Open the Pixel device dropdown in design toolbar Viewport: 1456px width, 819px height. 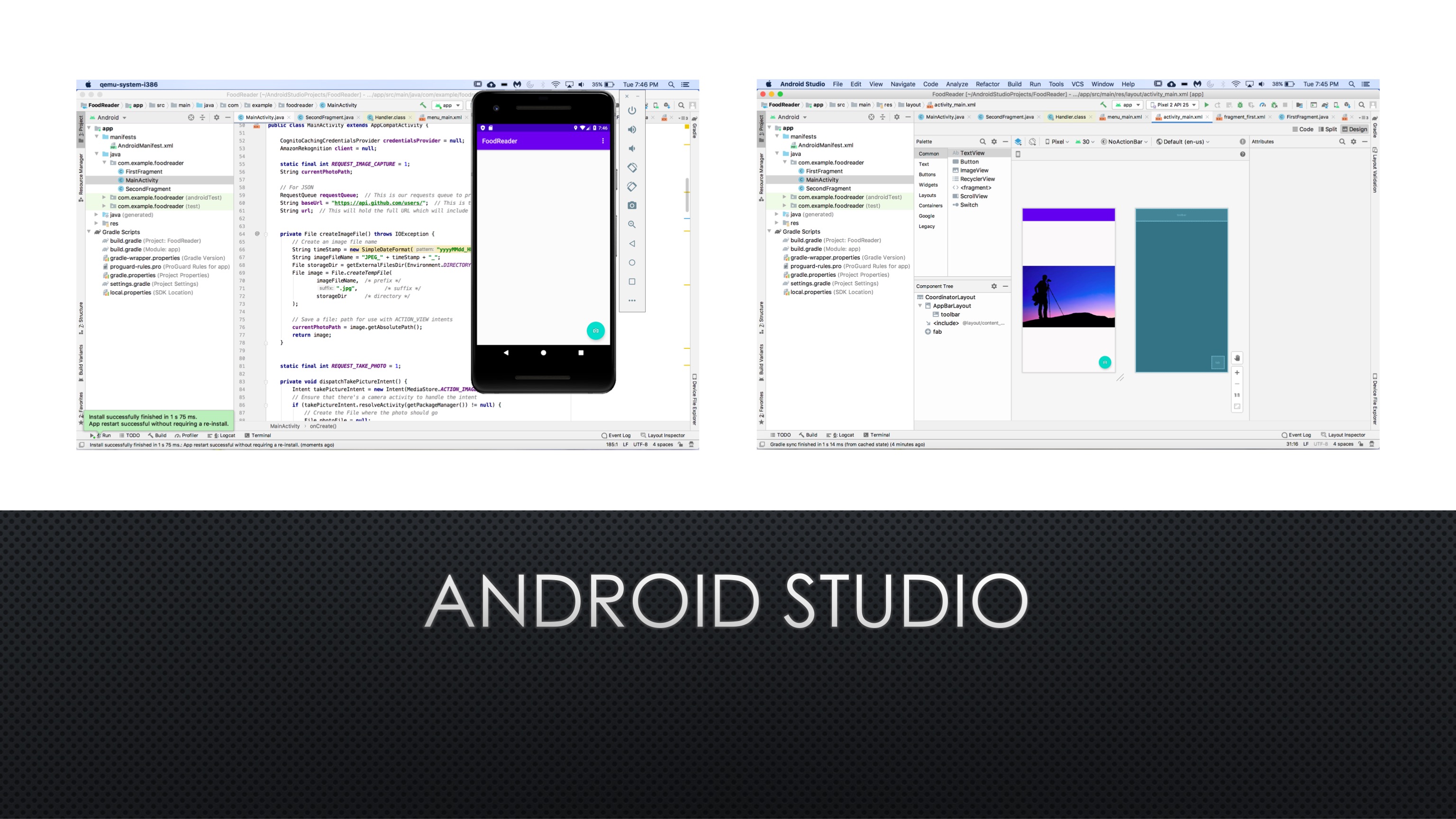(1057, 142)
